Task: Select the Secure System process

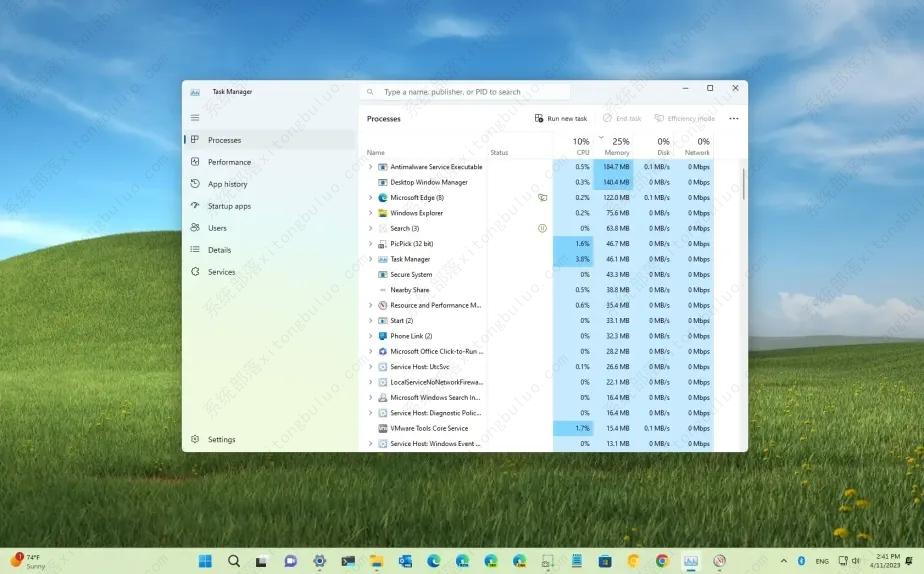Action: 411,275
